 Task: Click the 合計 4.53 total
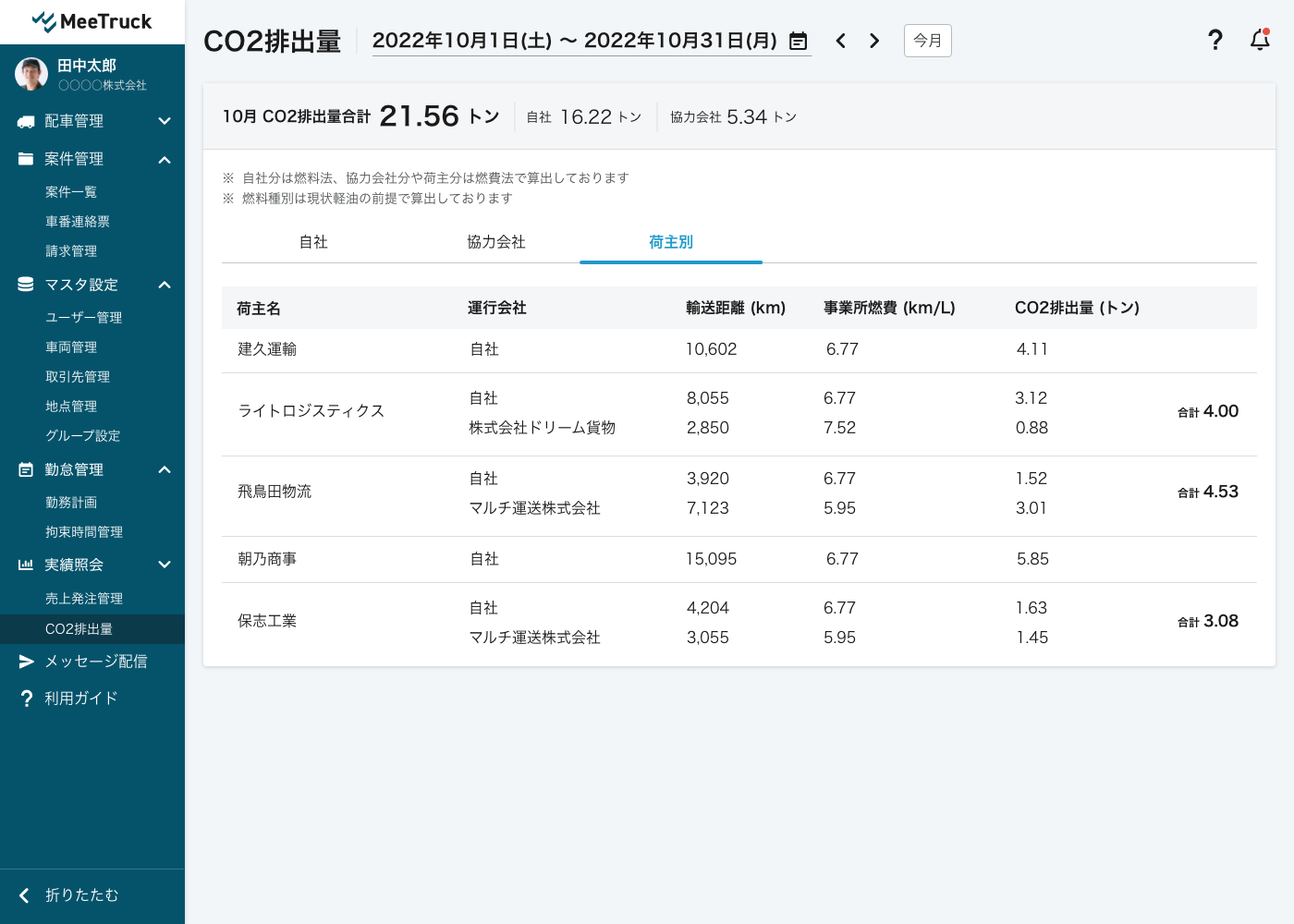pos(1208,492)
